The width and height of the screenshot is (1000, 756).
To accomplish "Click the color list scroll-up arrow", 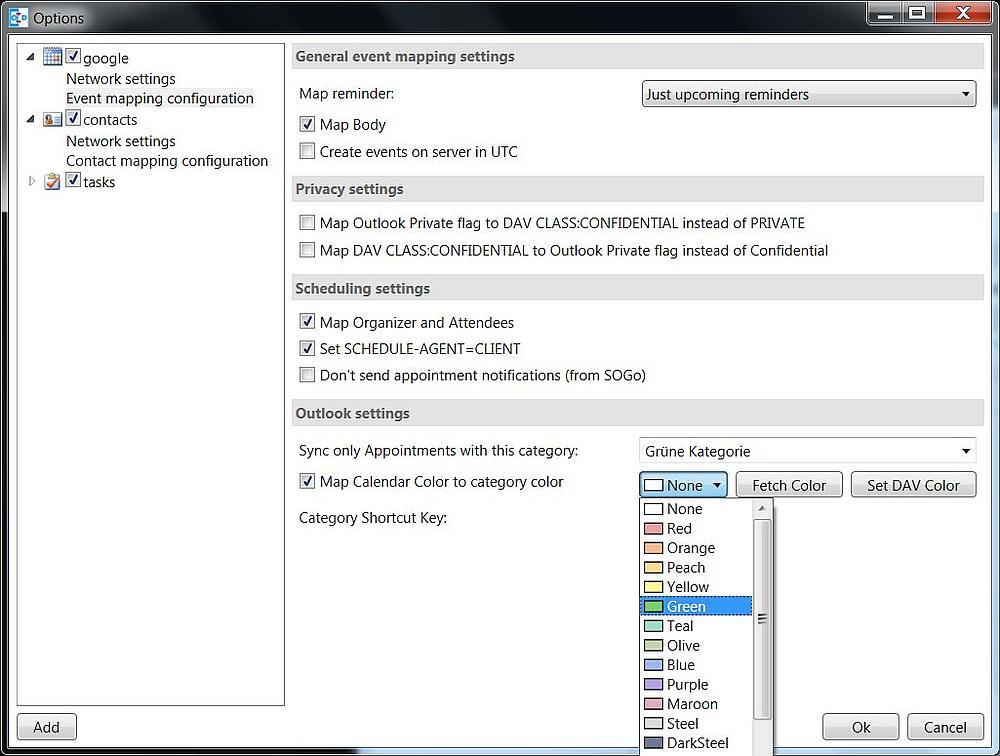I will click(762, 508).
